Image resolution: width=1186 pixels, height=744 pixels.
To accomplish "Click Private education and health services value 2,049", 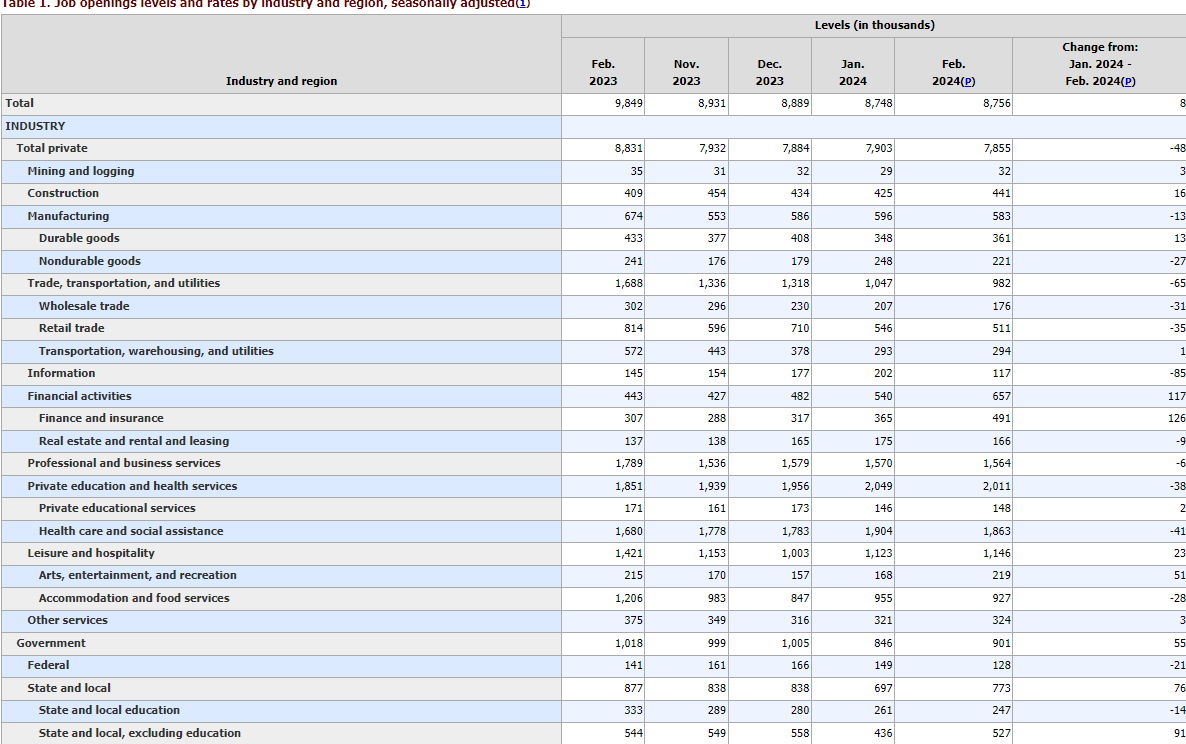I will (878, 486).
